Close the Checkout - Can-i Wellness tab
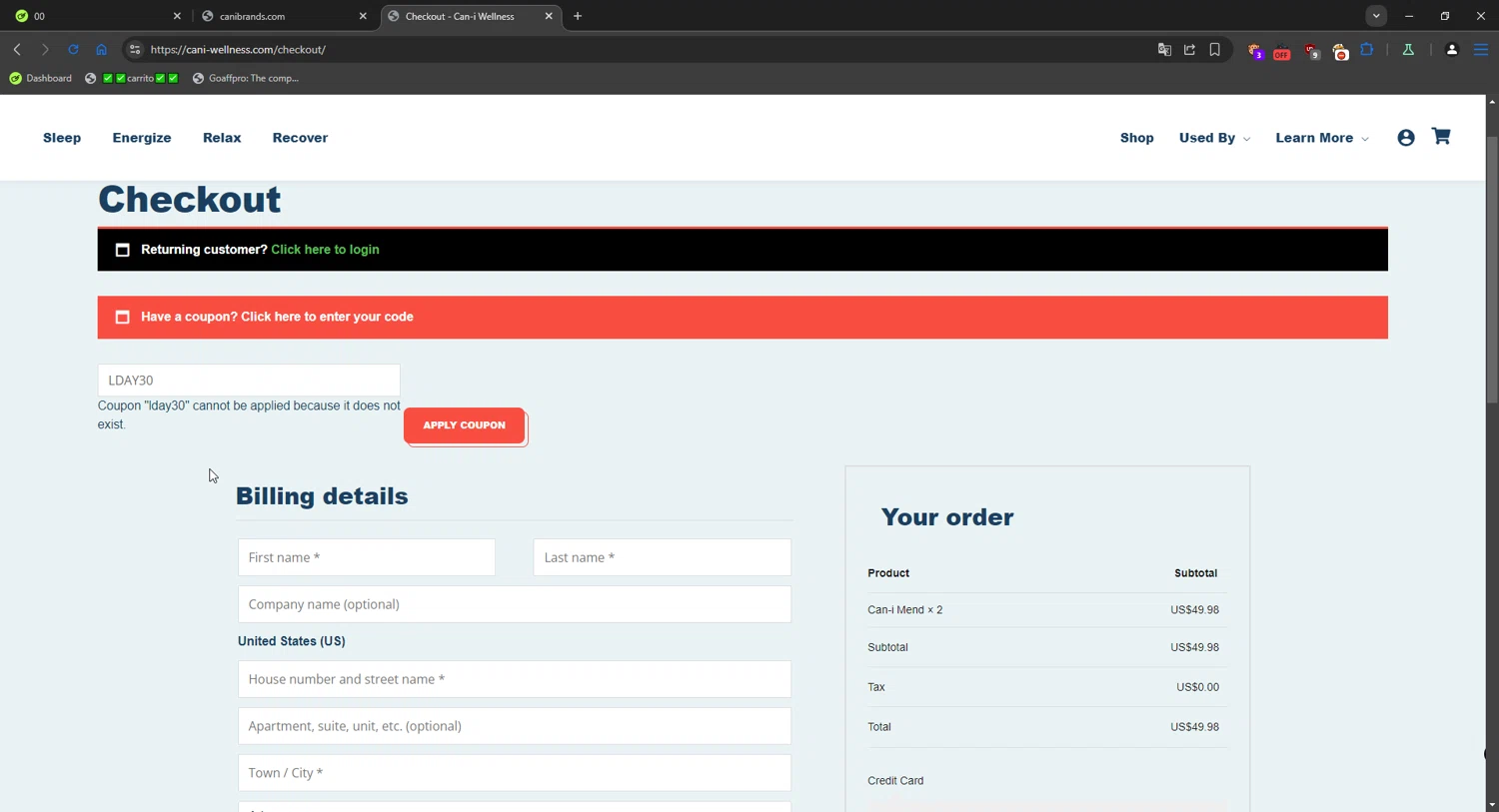 pos(549,16)
